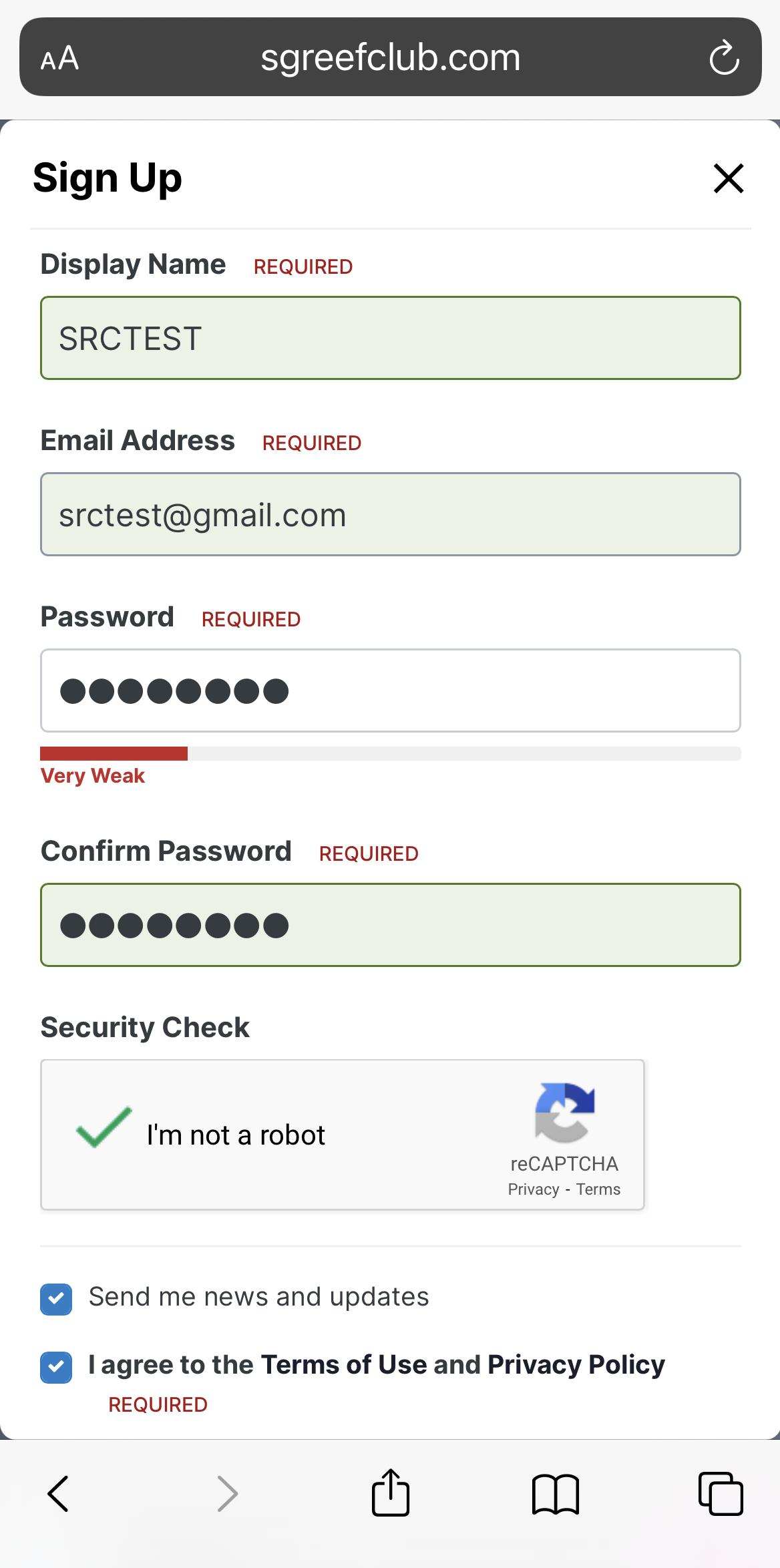Click the Very Weak password strength bar

[391, 753]
